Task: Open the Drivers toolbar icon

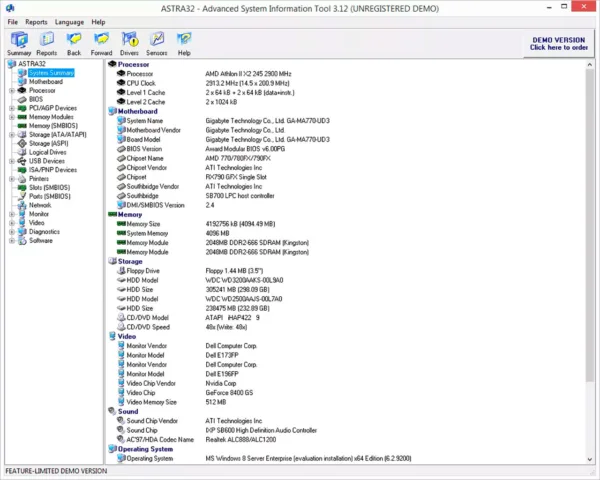Action: click(129, 44)
